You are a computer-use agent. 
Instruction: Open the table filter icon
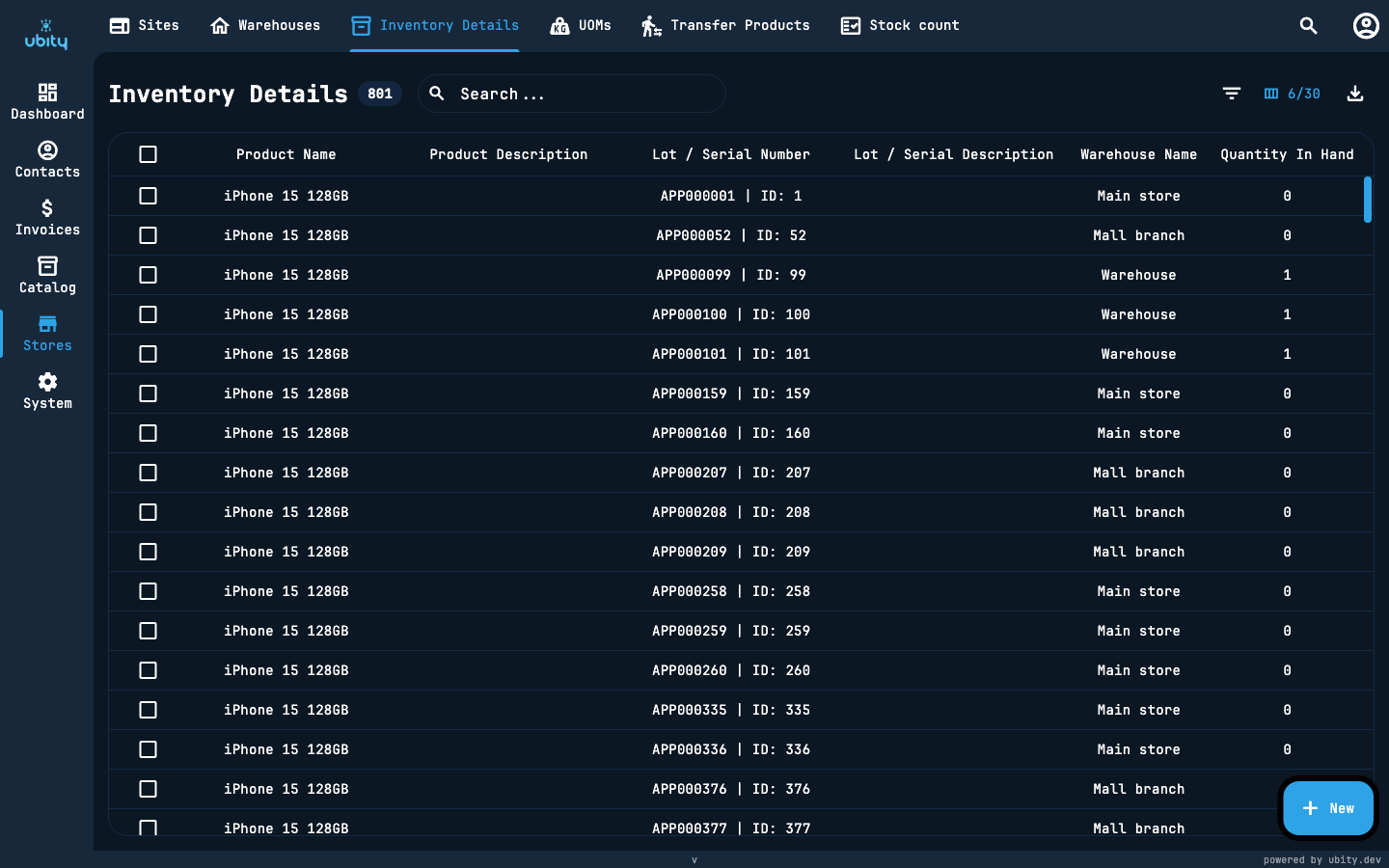point(1232,94)
